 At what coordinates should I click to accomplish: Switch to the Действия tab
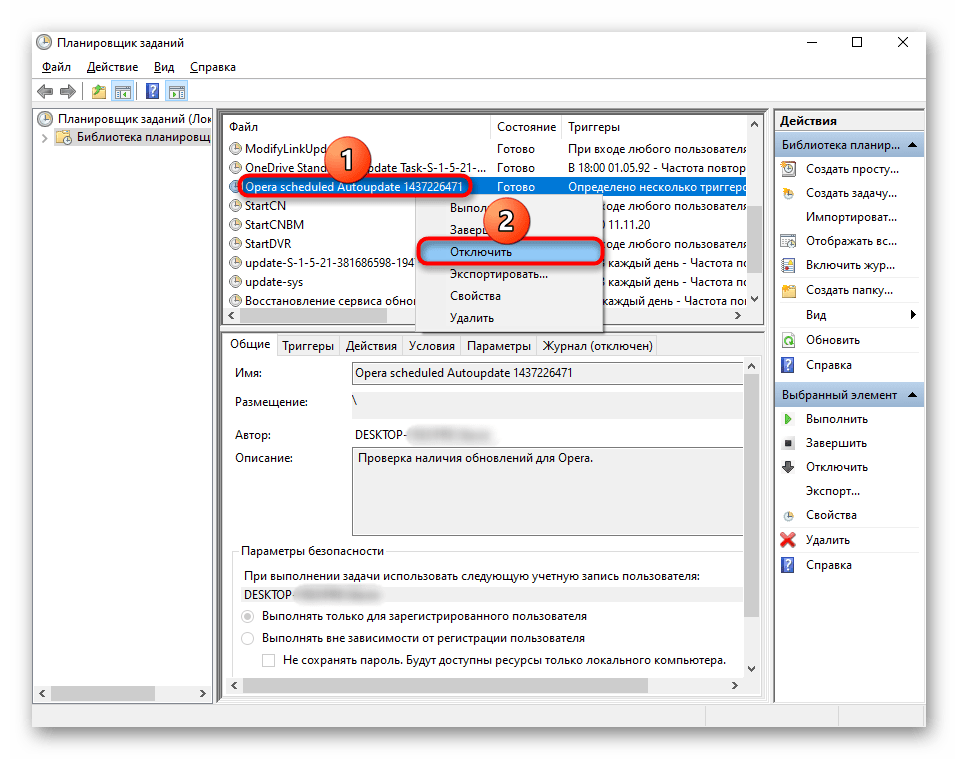pos(371,346)
